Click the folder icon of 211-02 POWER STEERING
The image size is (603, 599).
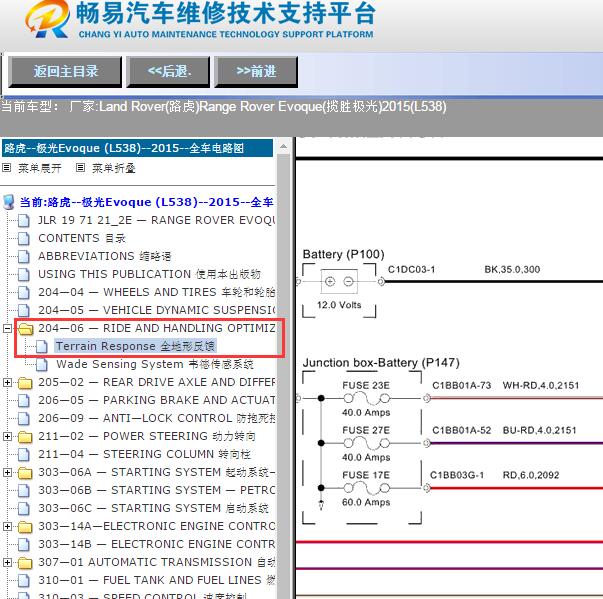(25, 437)
